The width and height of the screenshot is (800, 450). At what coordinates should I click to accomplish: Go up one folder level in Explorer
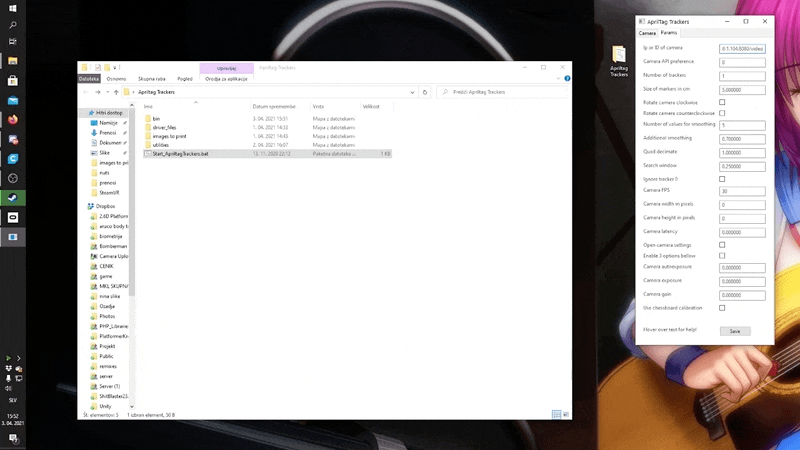point(116,92)
